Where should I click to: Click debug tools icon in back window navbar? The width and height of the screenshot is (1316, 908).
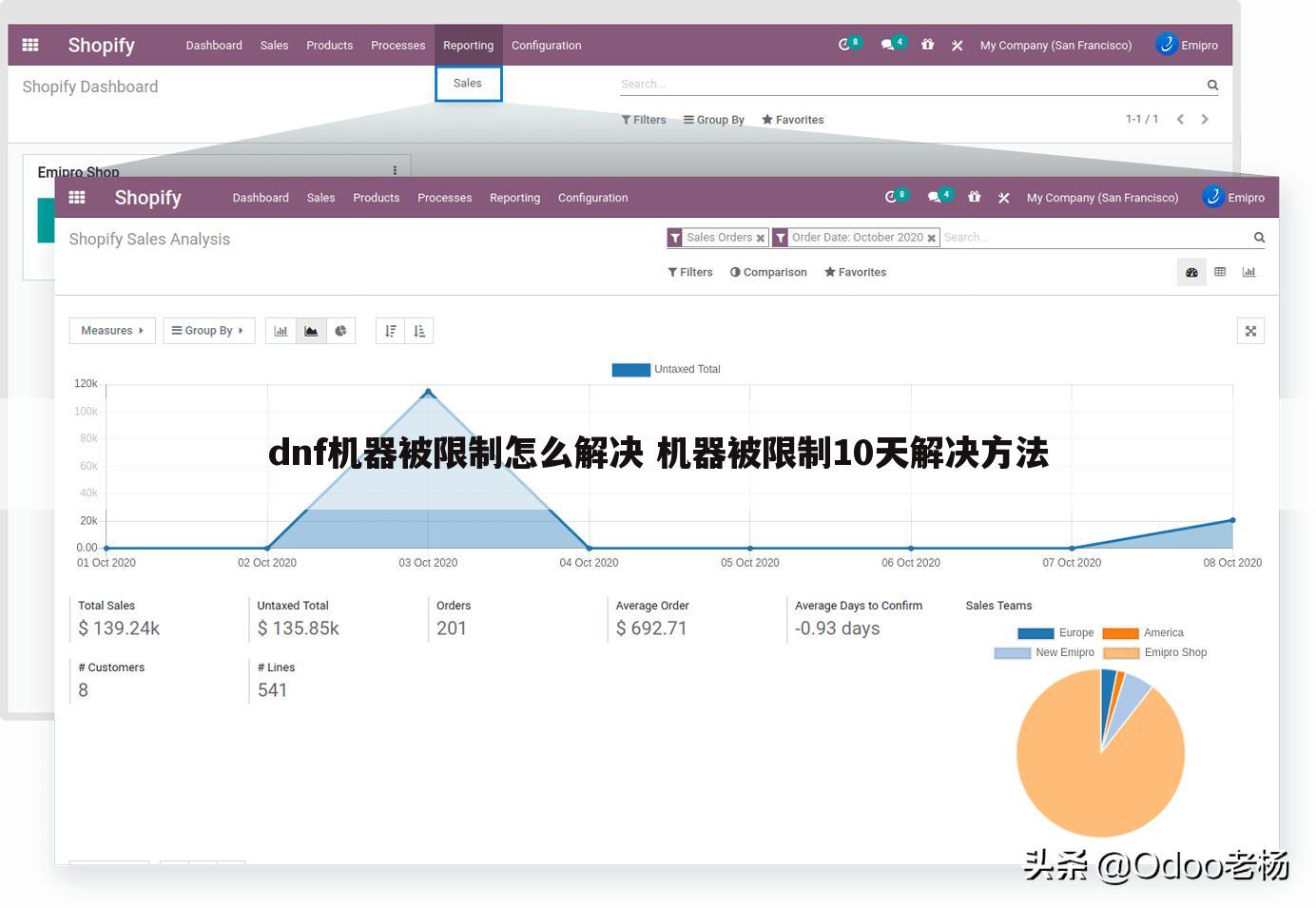pos(957,46)
